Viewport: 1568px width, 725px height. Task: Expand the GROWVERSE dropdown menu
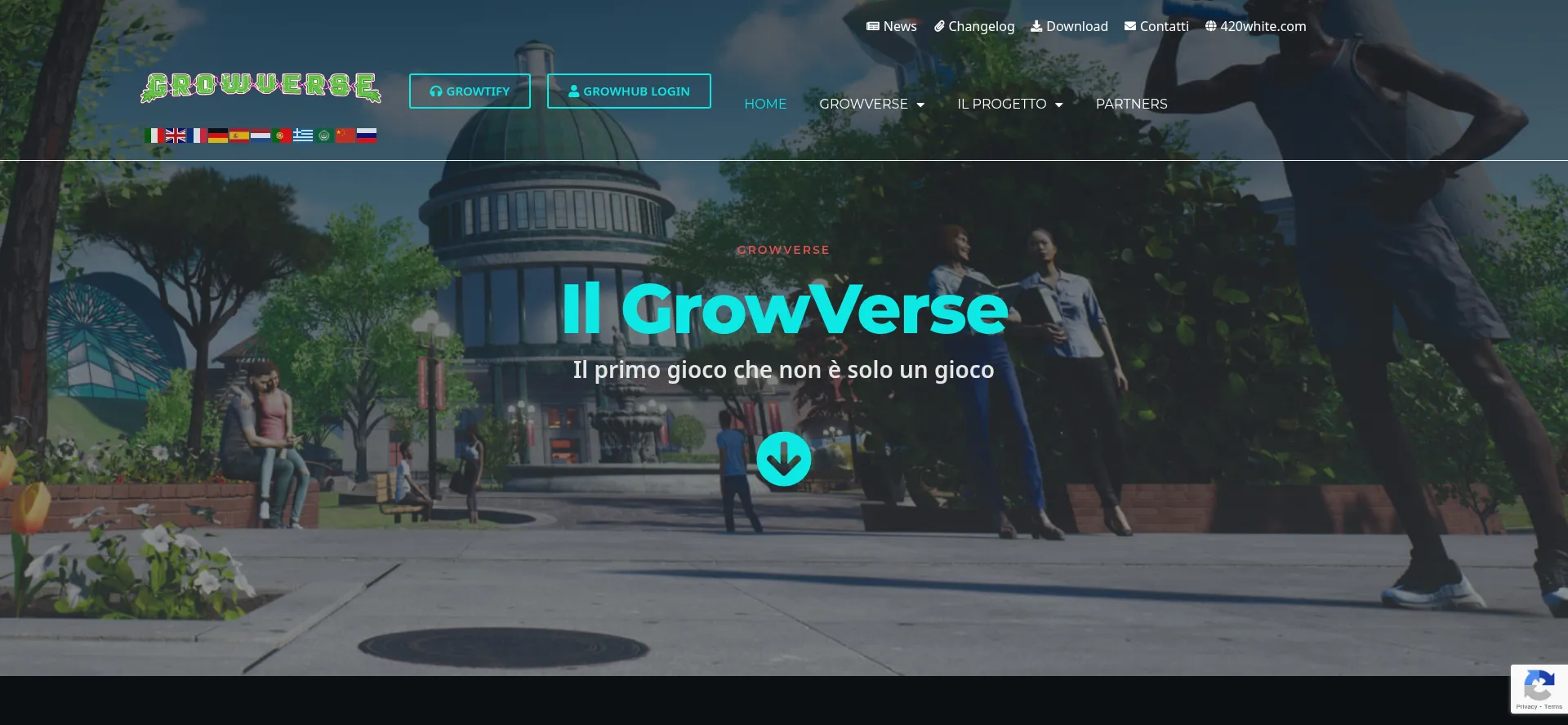point(872,104)
